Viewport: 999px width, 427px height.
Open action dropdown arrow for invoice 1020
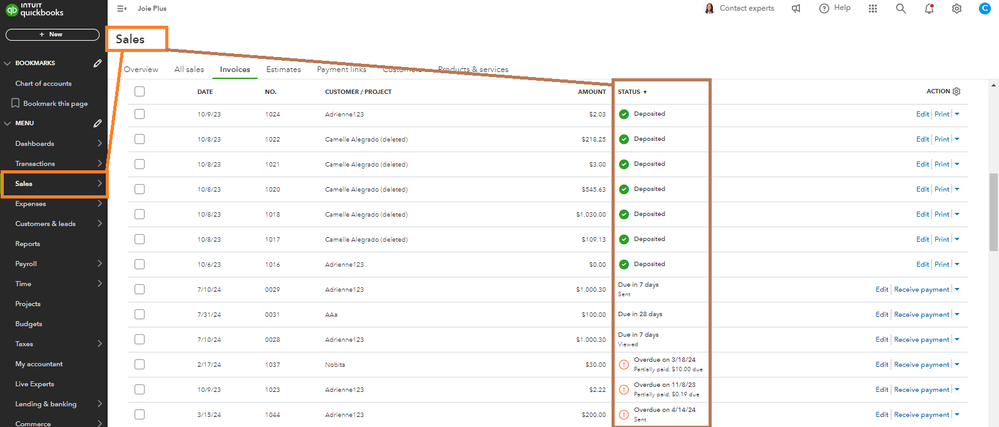point(957,189)
